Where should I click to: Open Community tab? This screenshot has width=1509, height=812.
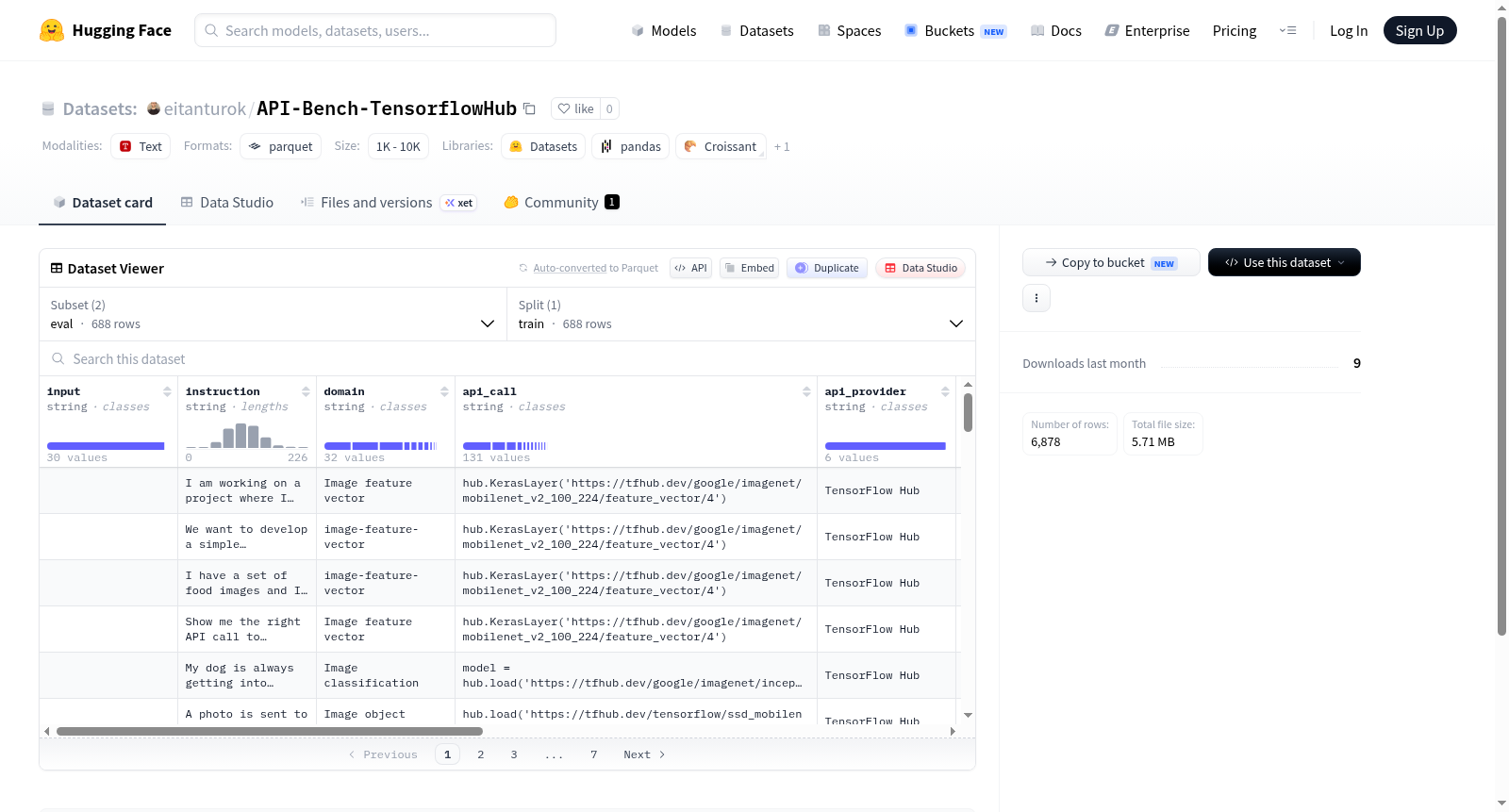[x=561, y=203]
